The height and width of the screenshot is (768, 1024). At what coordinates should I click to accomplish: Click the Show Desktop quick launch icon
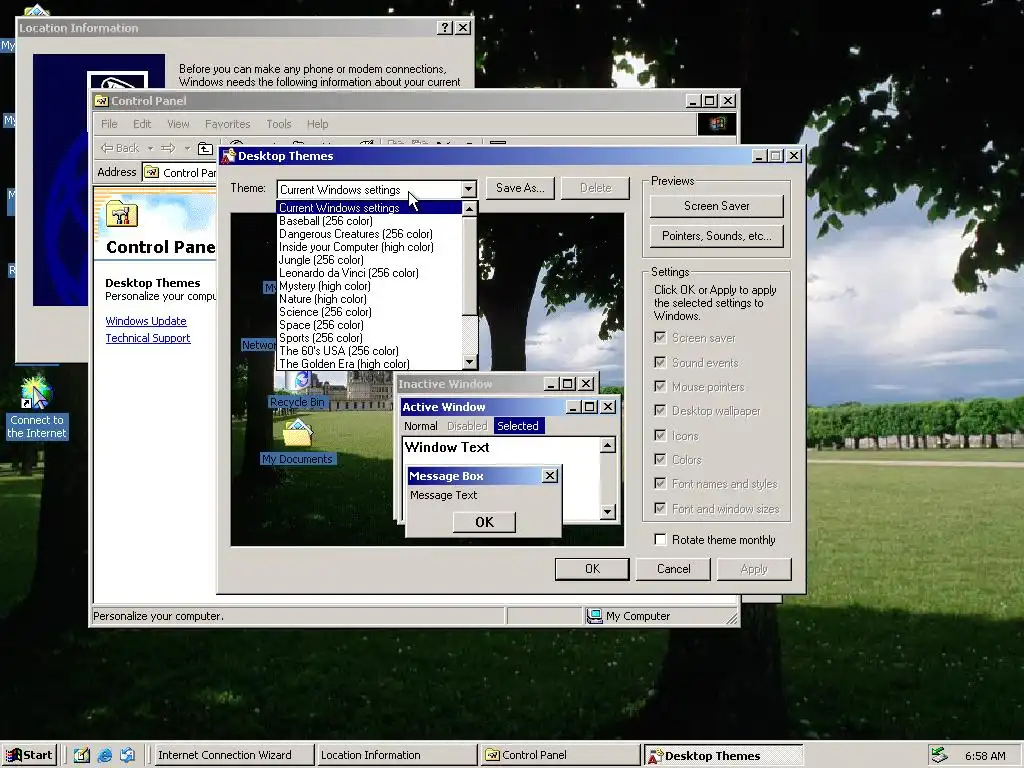(82, 756)
